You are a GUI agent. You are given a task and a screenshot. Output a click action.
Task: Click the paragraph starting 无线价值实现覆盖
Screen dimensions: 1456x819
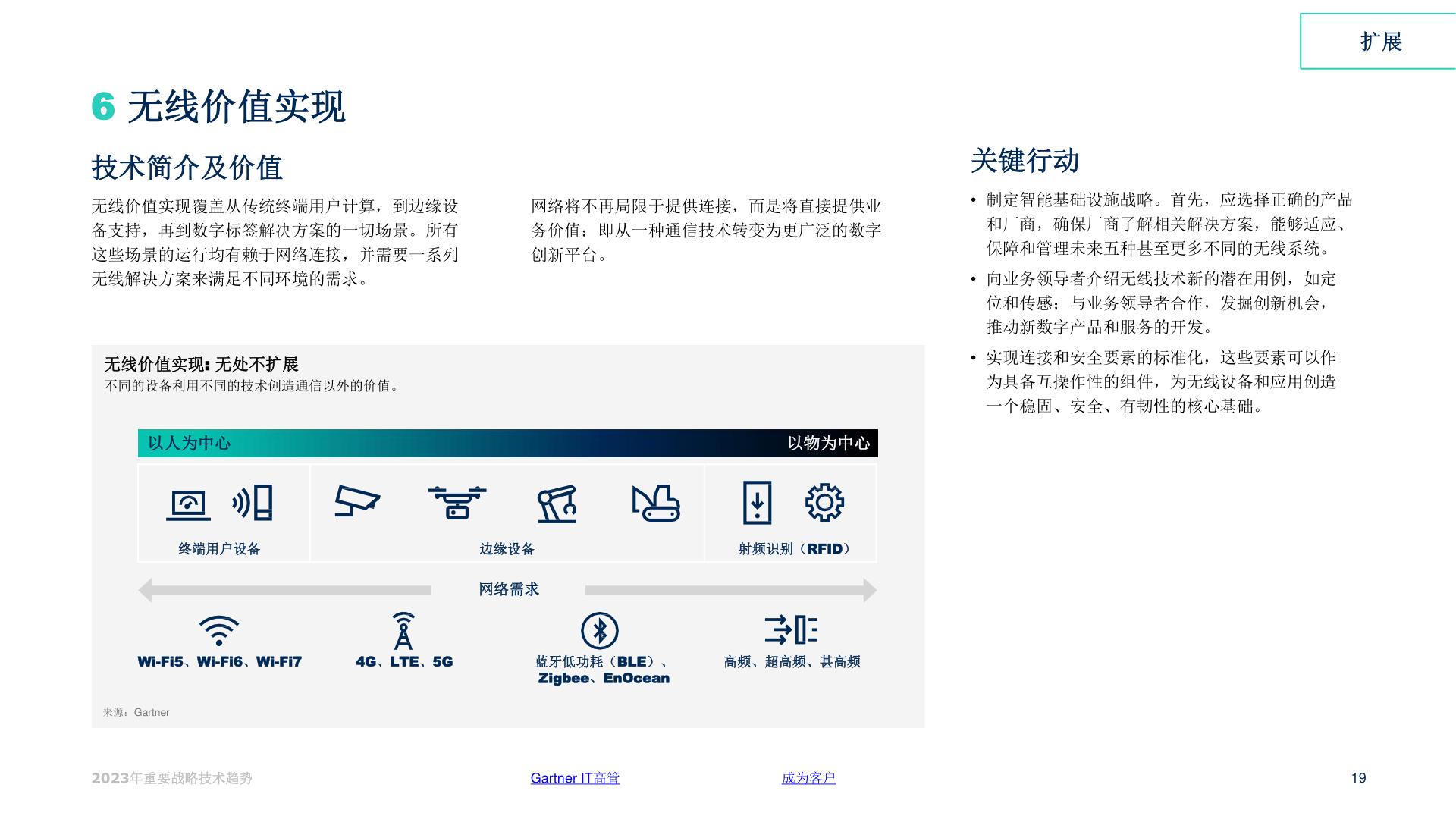click(275, 243)
